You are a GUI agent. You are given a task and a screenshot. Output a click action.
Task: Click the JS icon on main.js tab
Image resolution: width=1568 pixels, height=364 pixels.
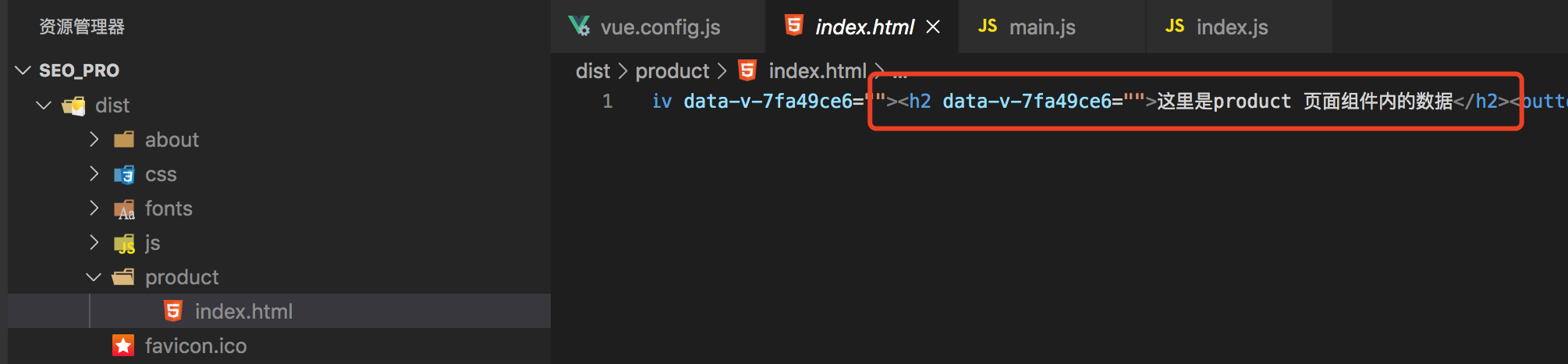[x=988, y=26]
